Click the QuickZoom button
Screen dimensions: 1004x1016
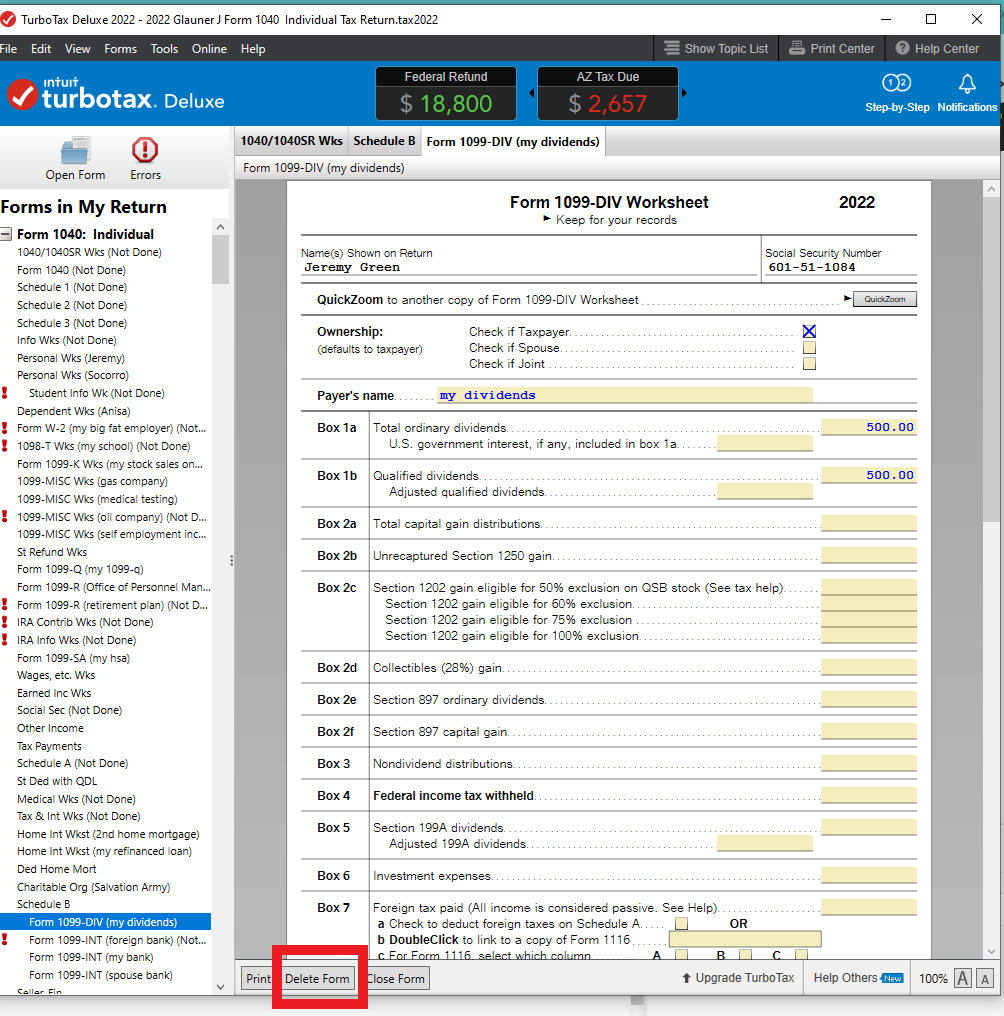pyautogui.click(x=884, y=299)
